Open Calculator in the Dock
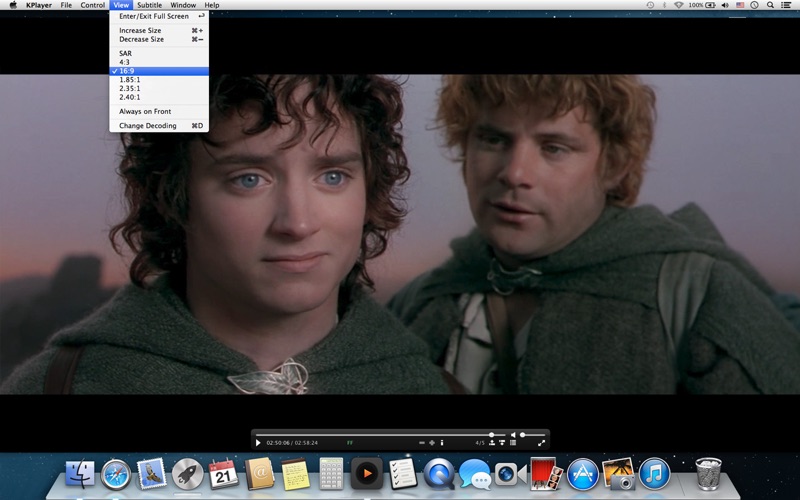This screenshot has height=500, width=800. [331, 474]
